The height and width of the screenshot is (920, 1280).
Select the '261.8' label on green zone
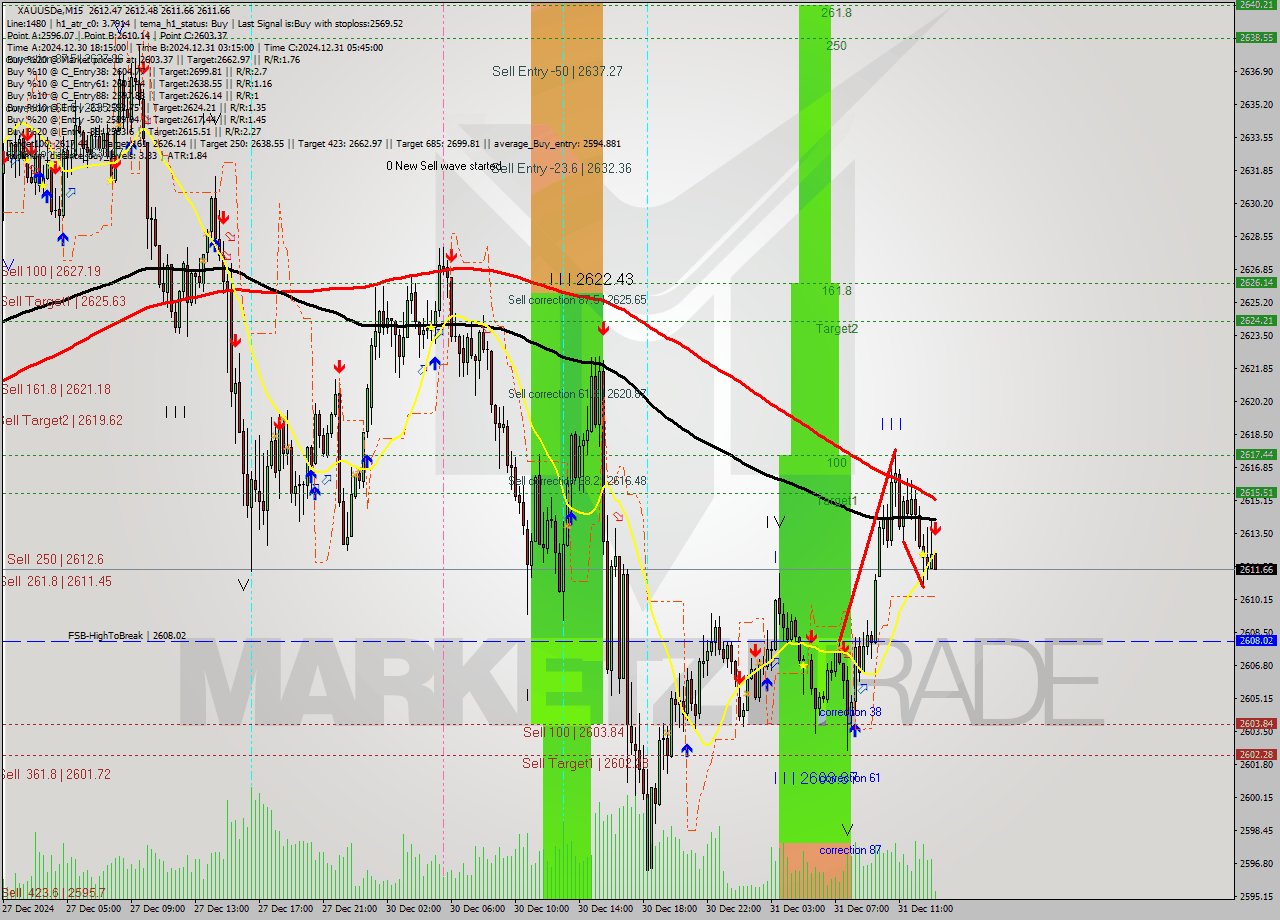point(837,13)
